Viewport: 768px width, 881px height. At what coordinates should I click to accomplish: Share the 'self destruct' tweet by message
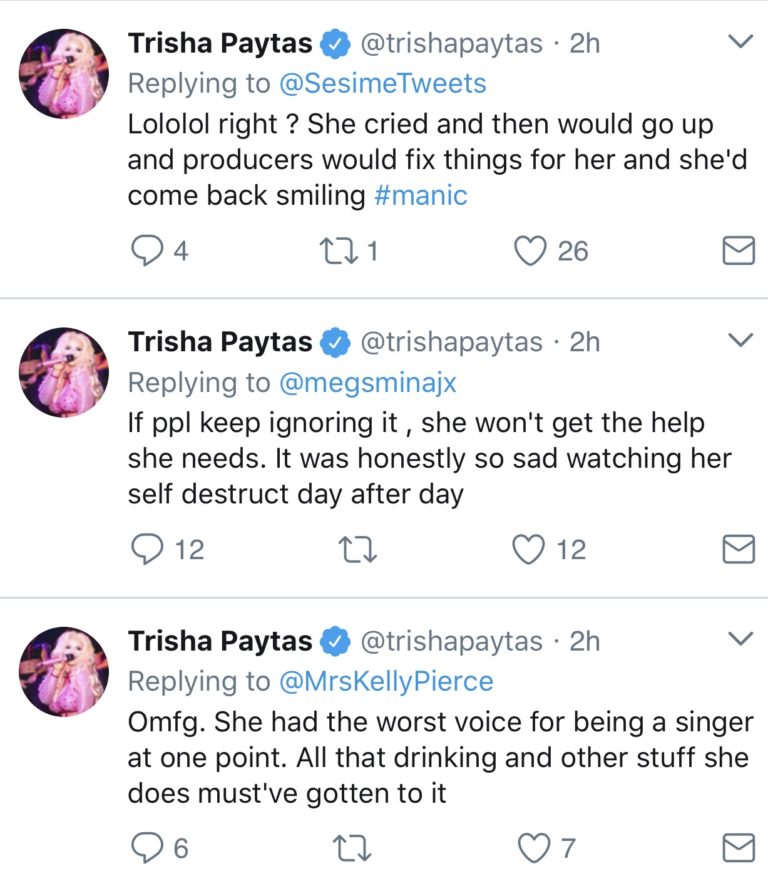coord(738,549)
